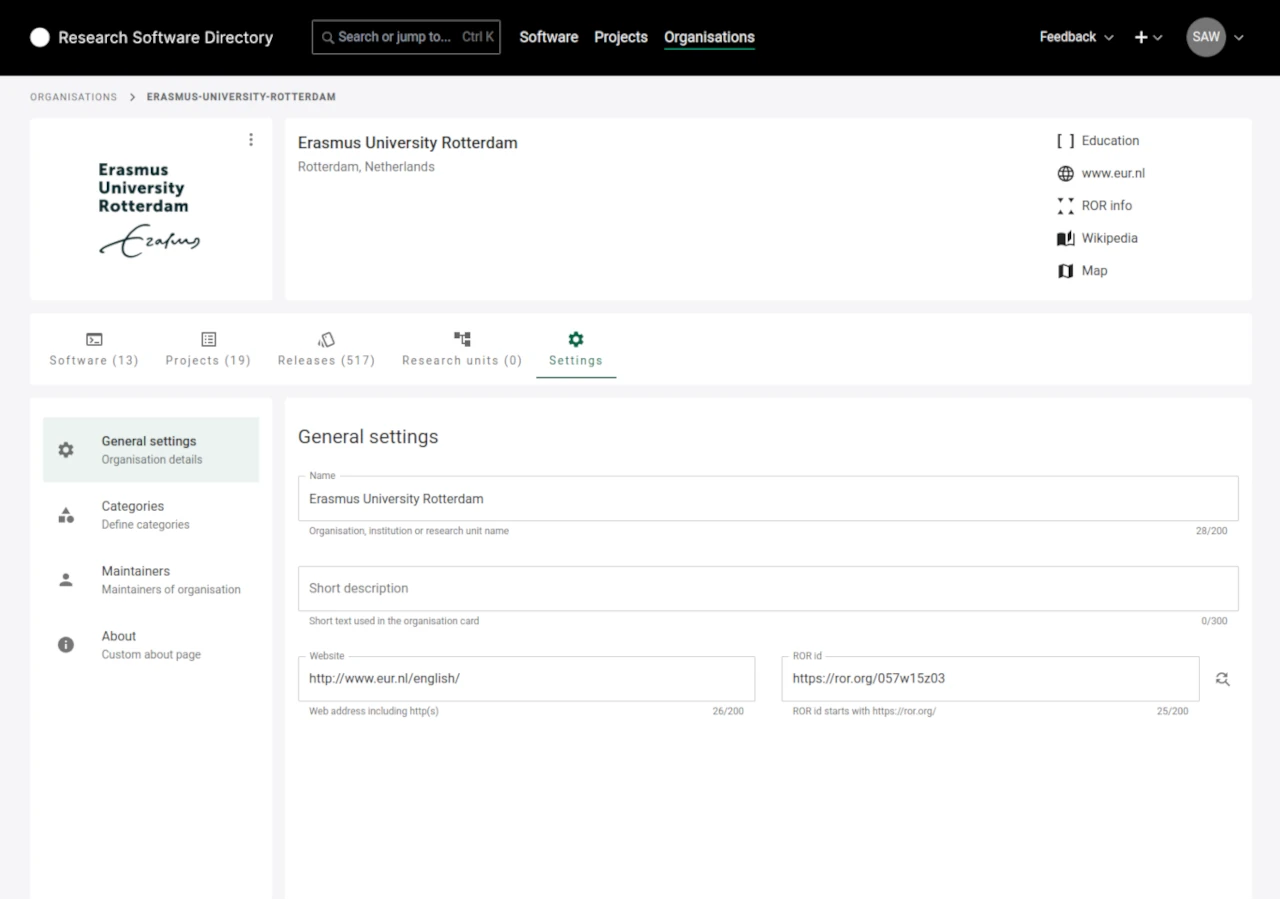1280x900 pixels.
Task: Click the search or jump to field
Action: click(405, 37)
